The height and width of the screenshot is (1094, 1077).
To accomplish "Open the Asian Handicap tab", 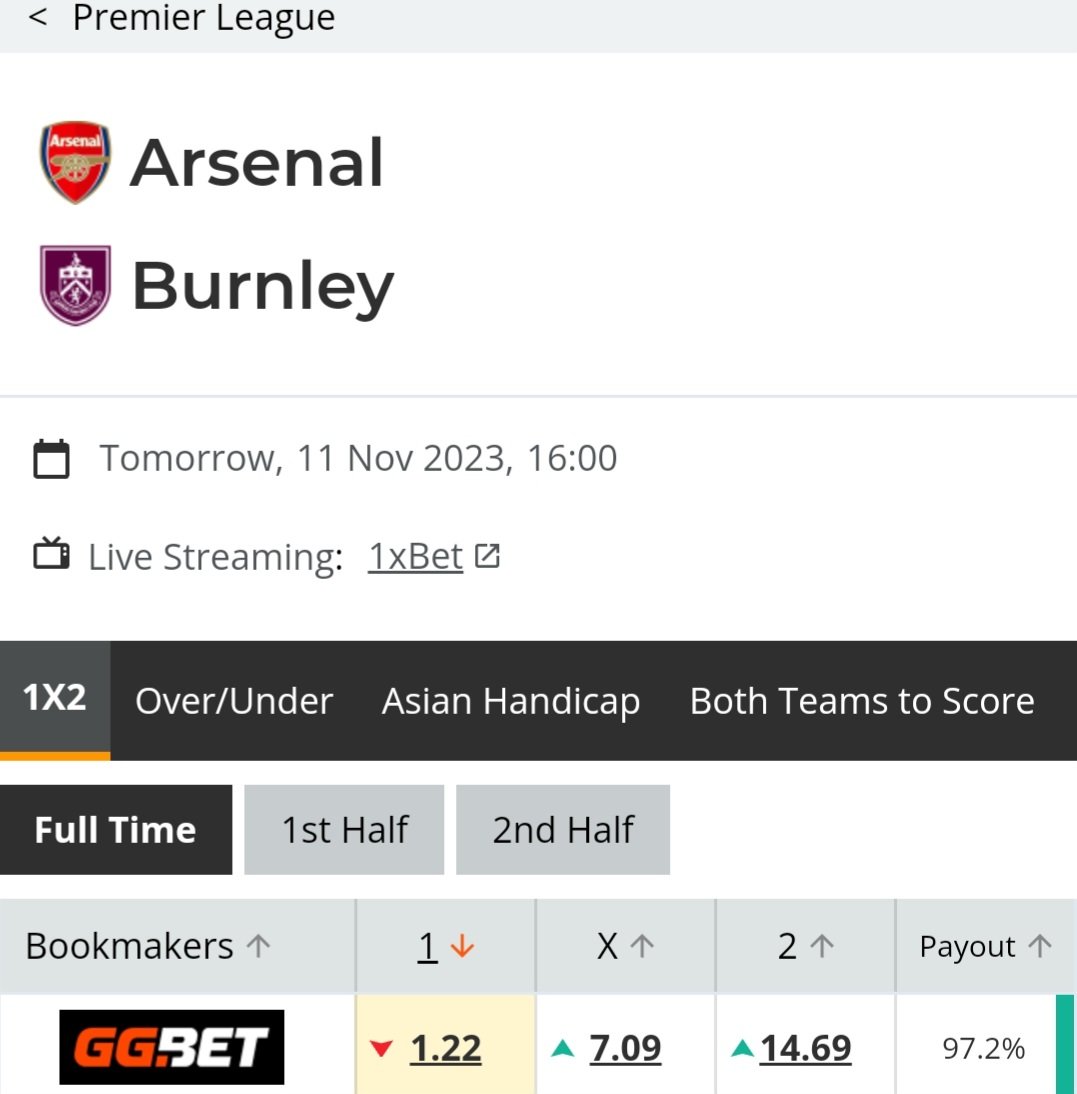I will [511, 700].
